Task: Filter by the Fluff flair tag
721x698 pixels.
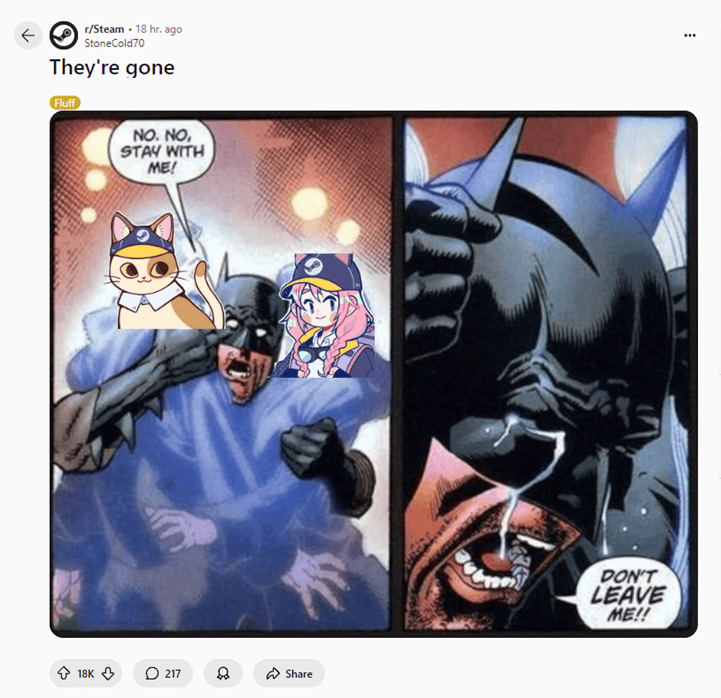Action: coord(65,103)
